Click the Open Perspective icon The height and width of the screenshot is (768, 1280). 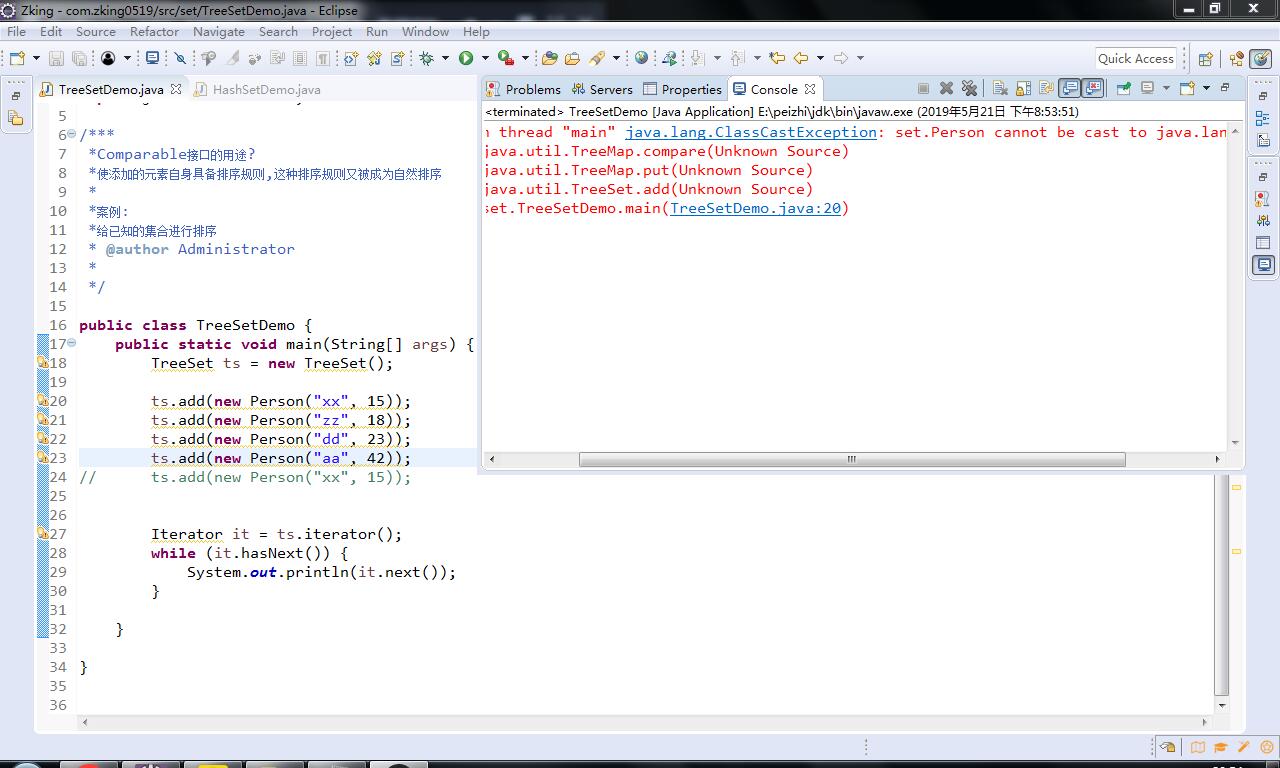1205,59
